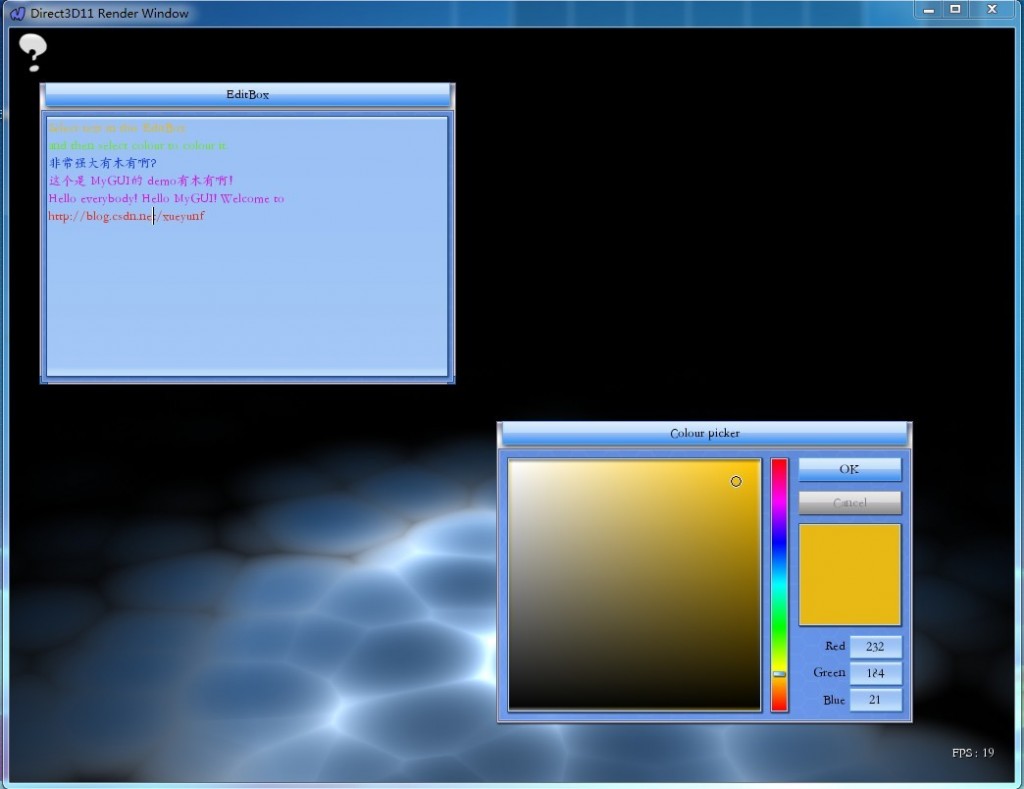
Task: Click the hue slider handle
Action: coord(779,674)
